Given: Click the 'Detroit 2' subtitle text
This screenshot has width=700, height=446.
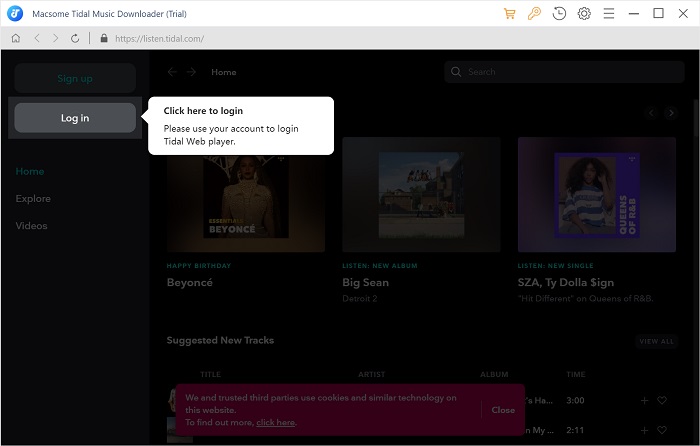Looking at the screenshot, I should pyautogui.click(x=360, y=299).
